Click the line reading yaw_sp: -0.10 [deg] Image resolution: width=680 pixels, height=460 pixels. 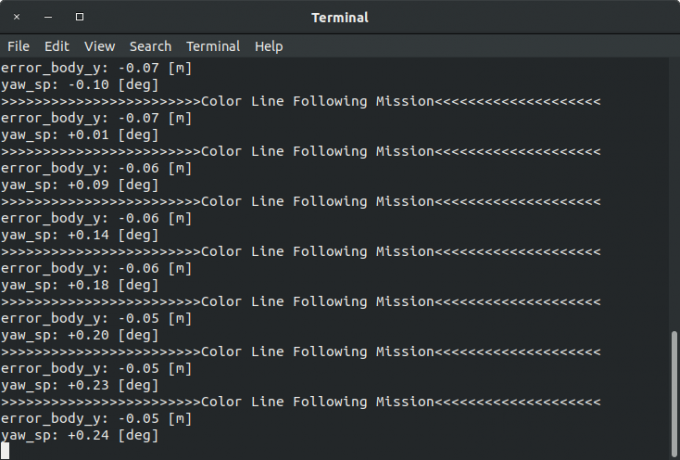click(x=80, y=85)
